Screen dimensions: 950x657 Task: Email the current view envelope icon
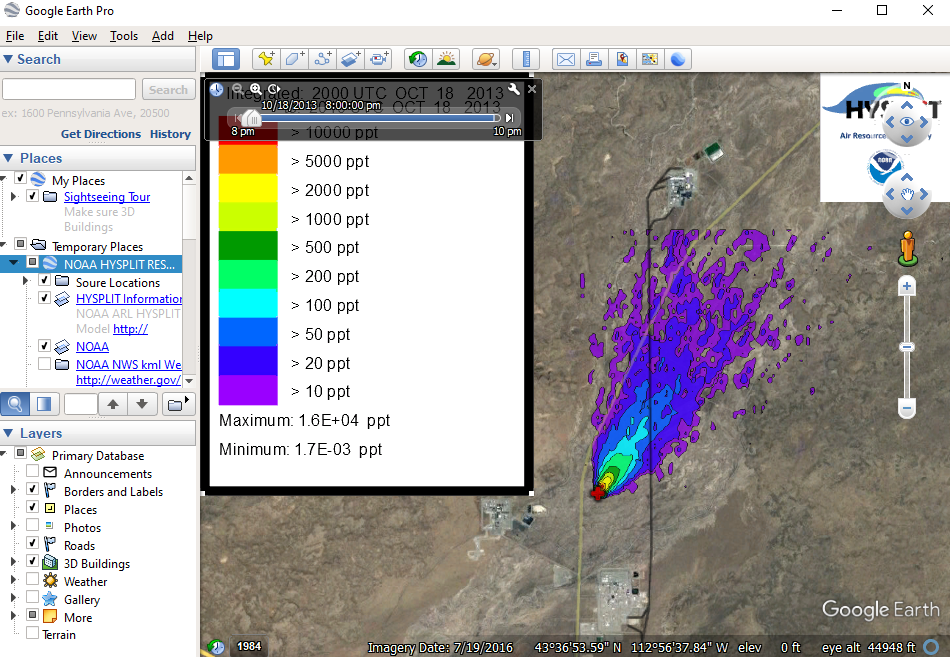tap(565, 59)
